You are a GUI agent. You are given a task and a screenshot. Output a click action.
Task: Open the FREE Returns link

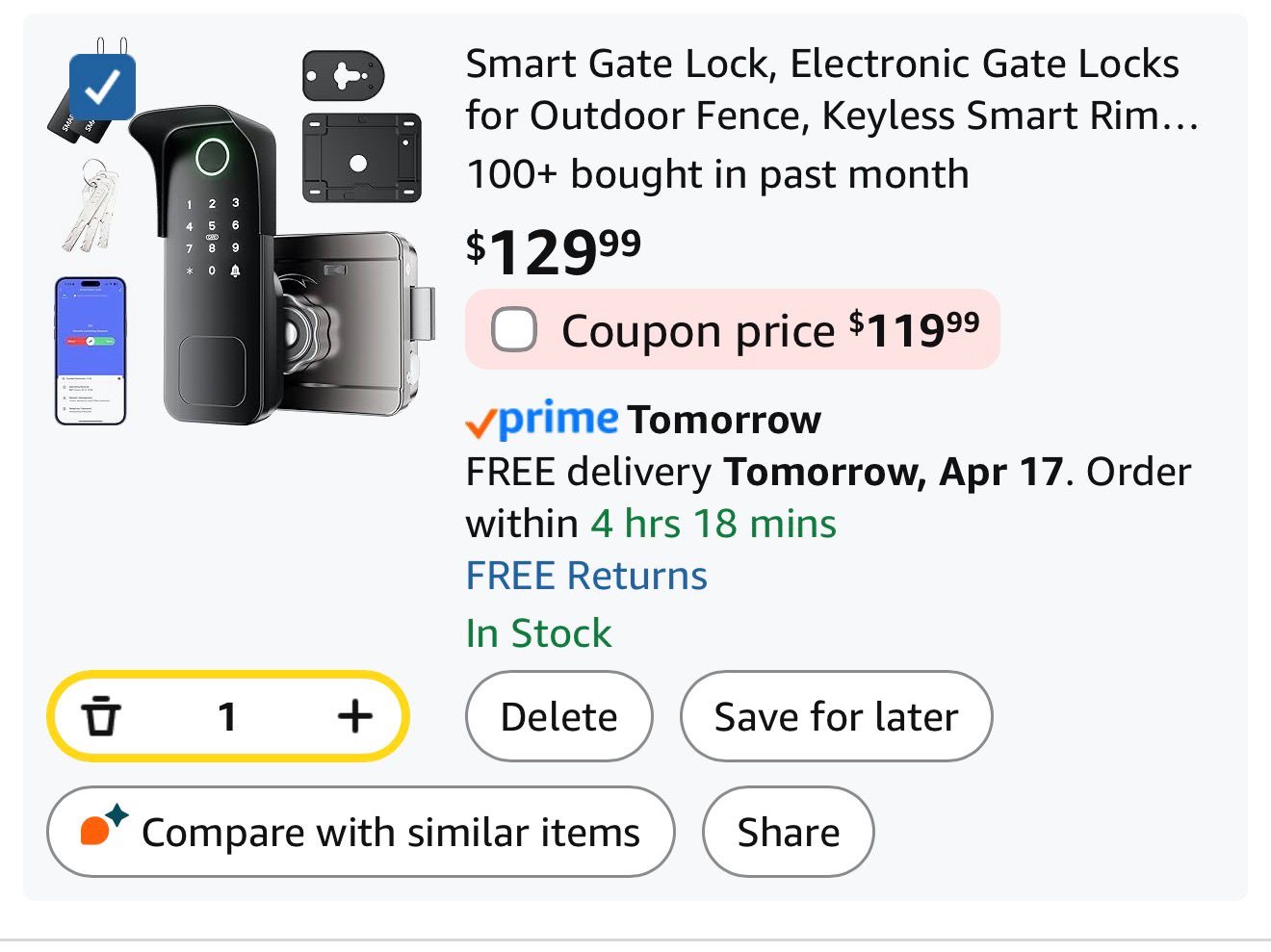(586, 576)
